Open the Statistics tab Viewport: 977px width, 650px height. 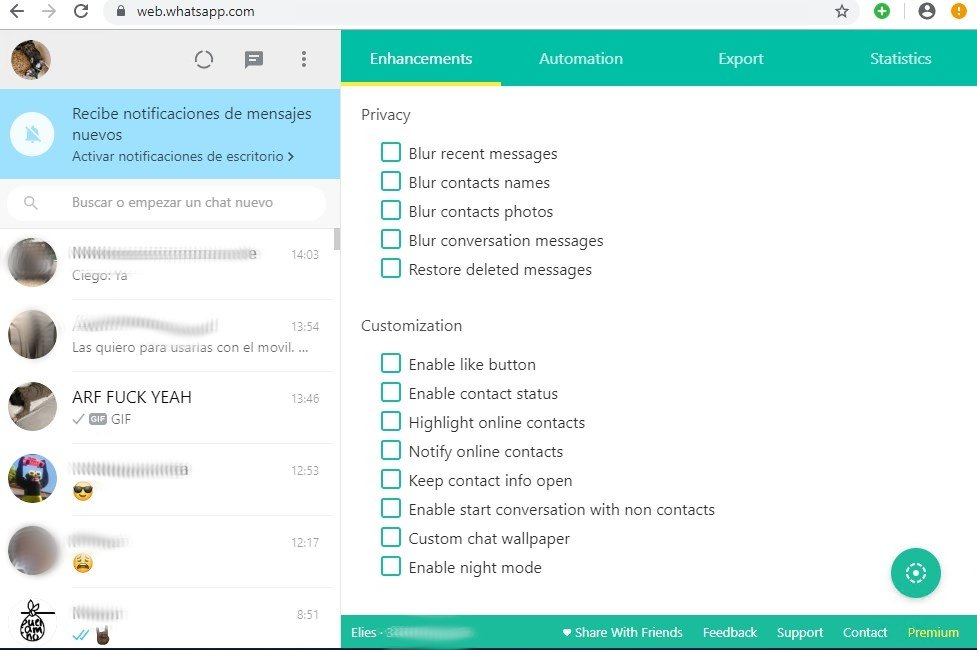click(x=900, y=59)
